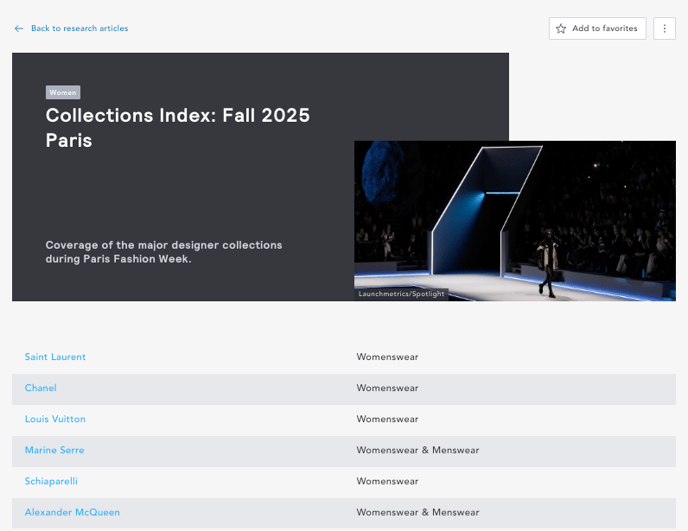Image resolution: width=688 pixels, height=531 pixels.
Task: Click the Coverage of the major designer collections text
Action: [x=164, y=252]
